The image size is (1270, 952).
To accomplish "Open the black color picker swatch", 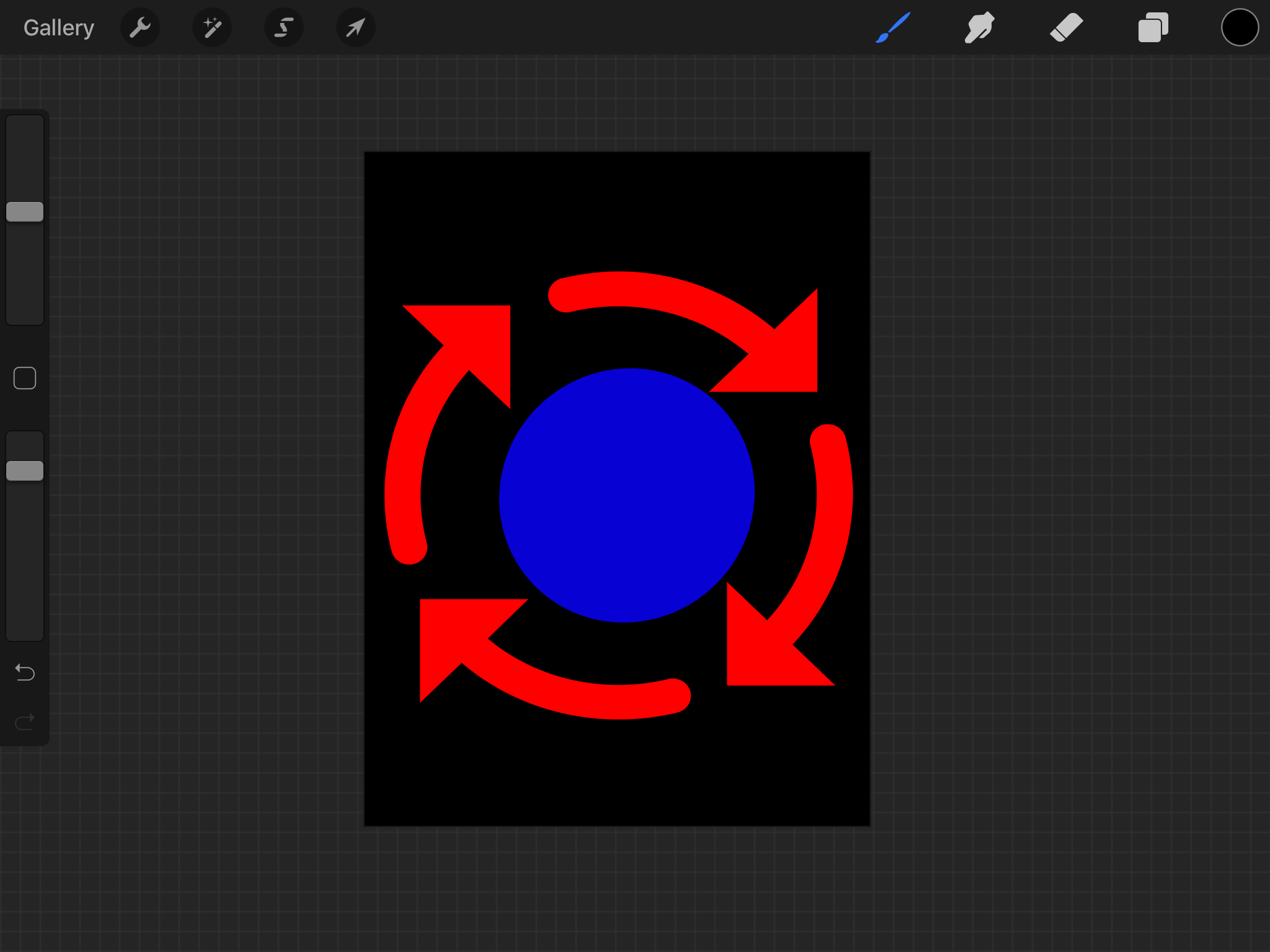I will coord(1239,28).
